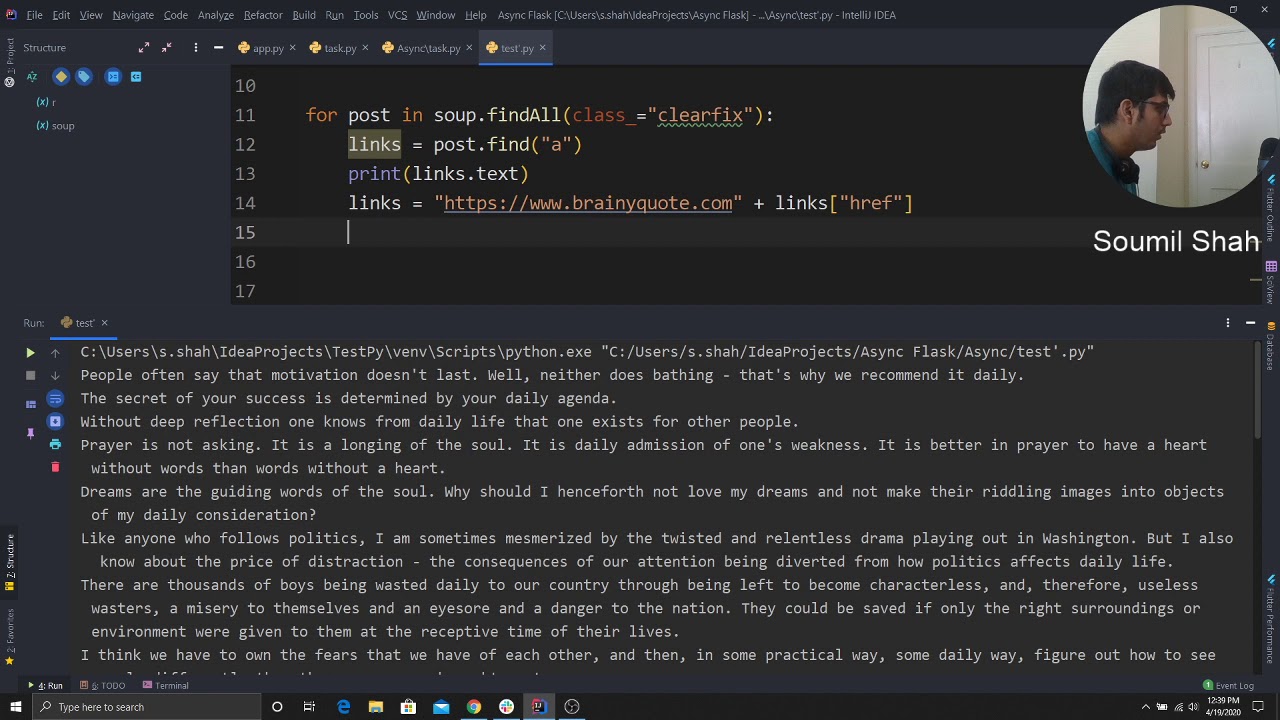
Task: Toggle soft-wrap in the Run console
Action: tap(55, 399)
